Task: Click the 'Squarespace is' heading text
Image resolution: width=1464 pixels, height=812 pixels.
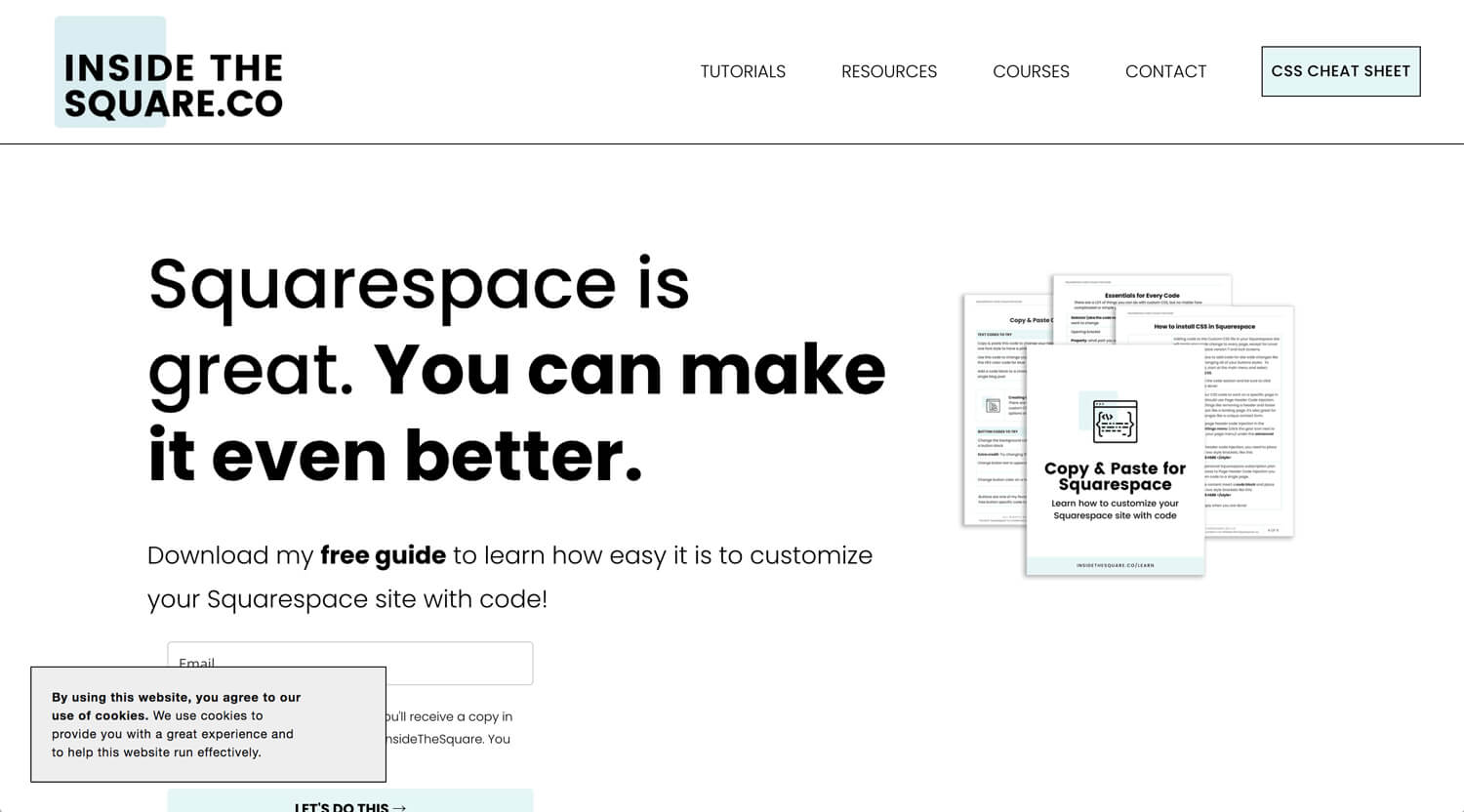Action: (x=419, y=284)
